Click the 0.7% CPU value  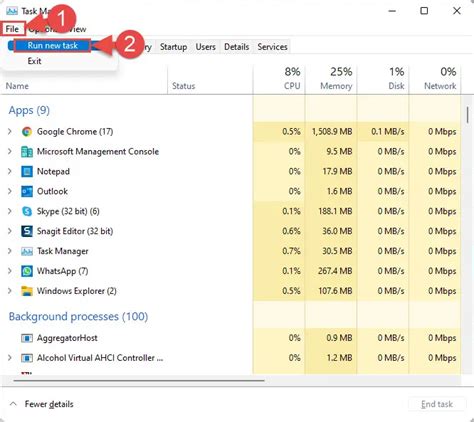[291, 251]
